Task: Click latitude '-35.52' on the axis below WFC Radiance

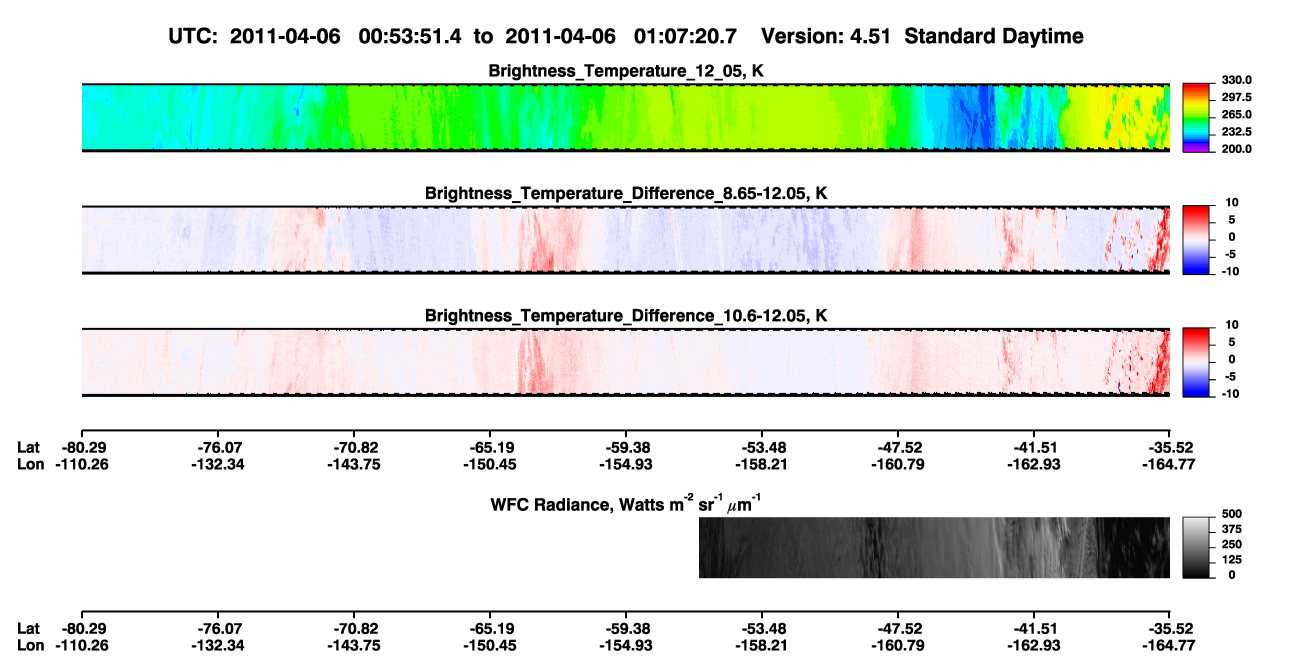Action: coord(1170,629)
